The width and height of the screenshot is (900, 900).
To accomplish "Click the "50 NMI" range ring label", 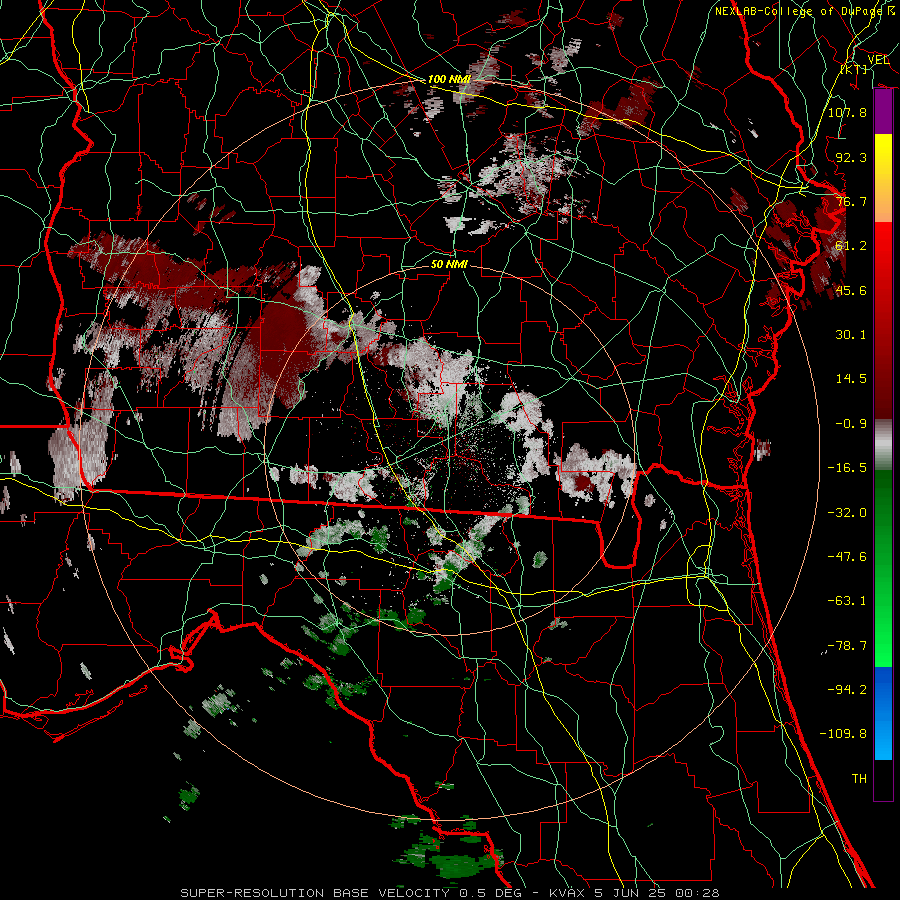I will click(449, 264).
